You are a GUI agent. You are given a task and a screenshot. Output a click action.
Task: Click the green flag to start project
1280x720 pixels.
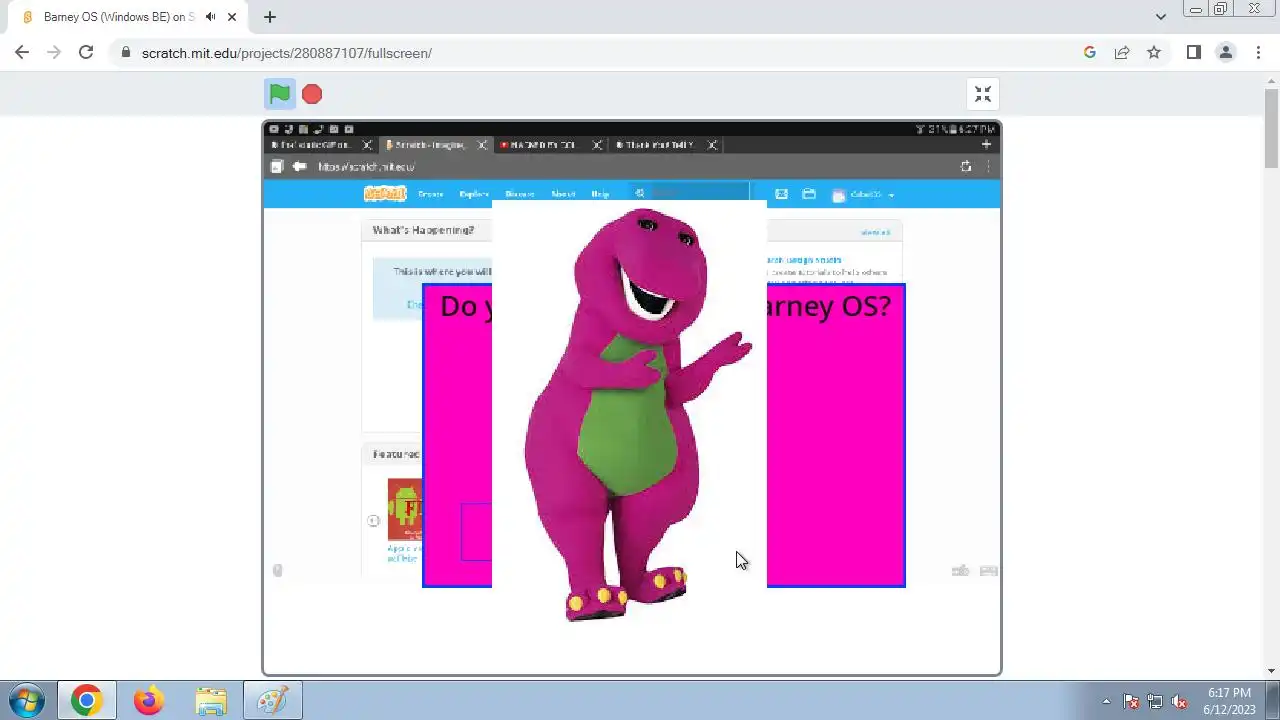[280, 94]
